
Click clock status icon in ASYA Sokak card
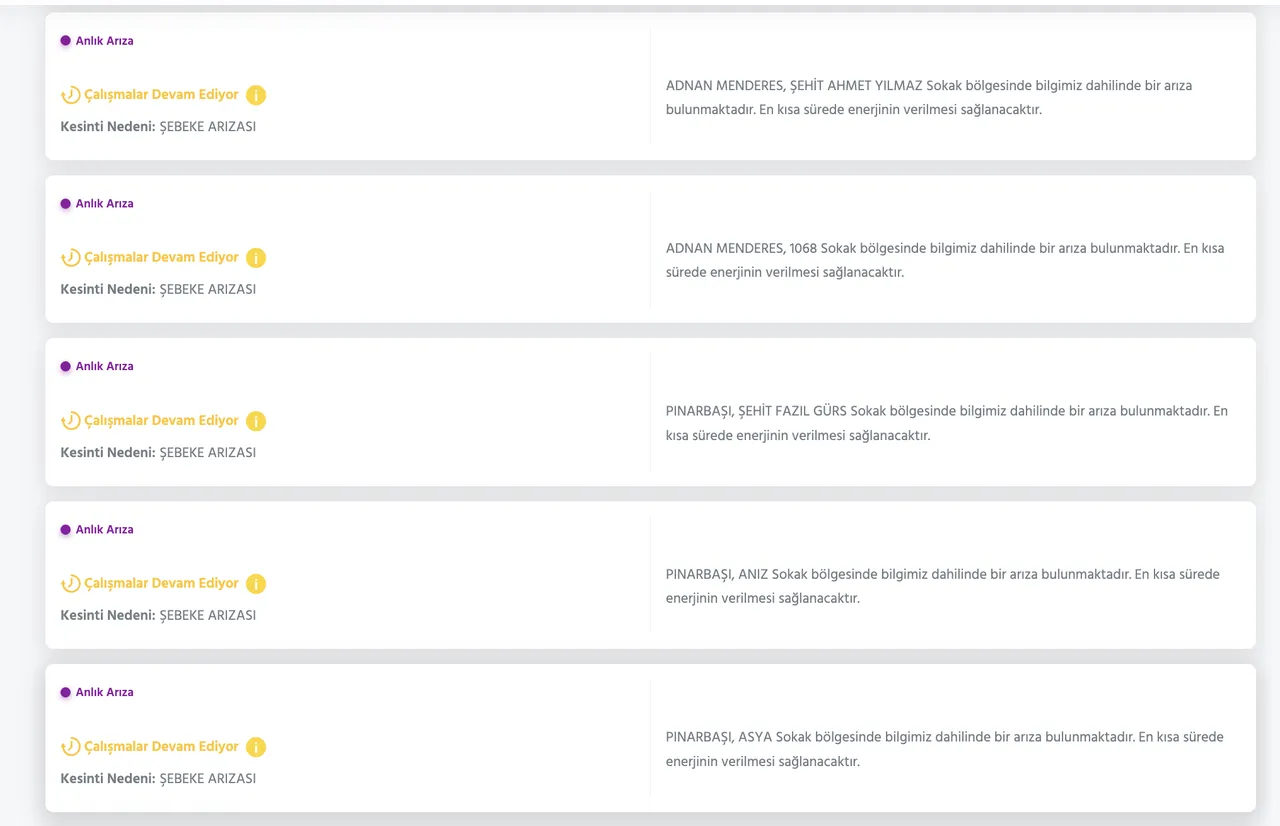tap(70, 747)
